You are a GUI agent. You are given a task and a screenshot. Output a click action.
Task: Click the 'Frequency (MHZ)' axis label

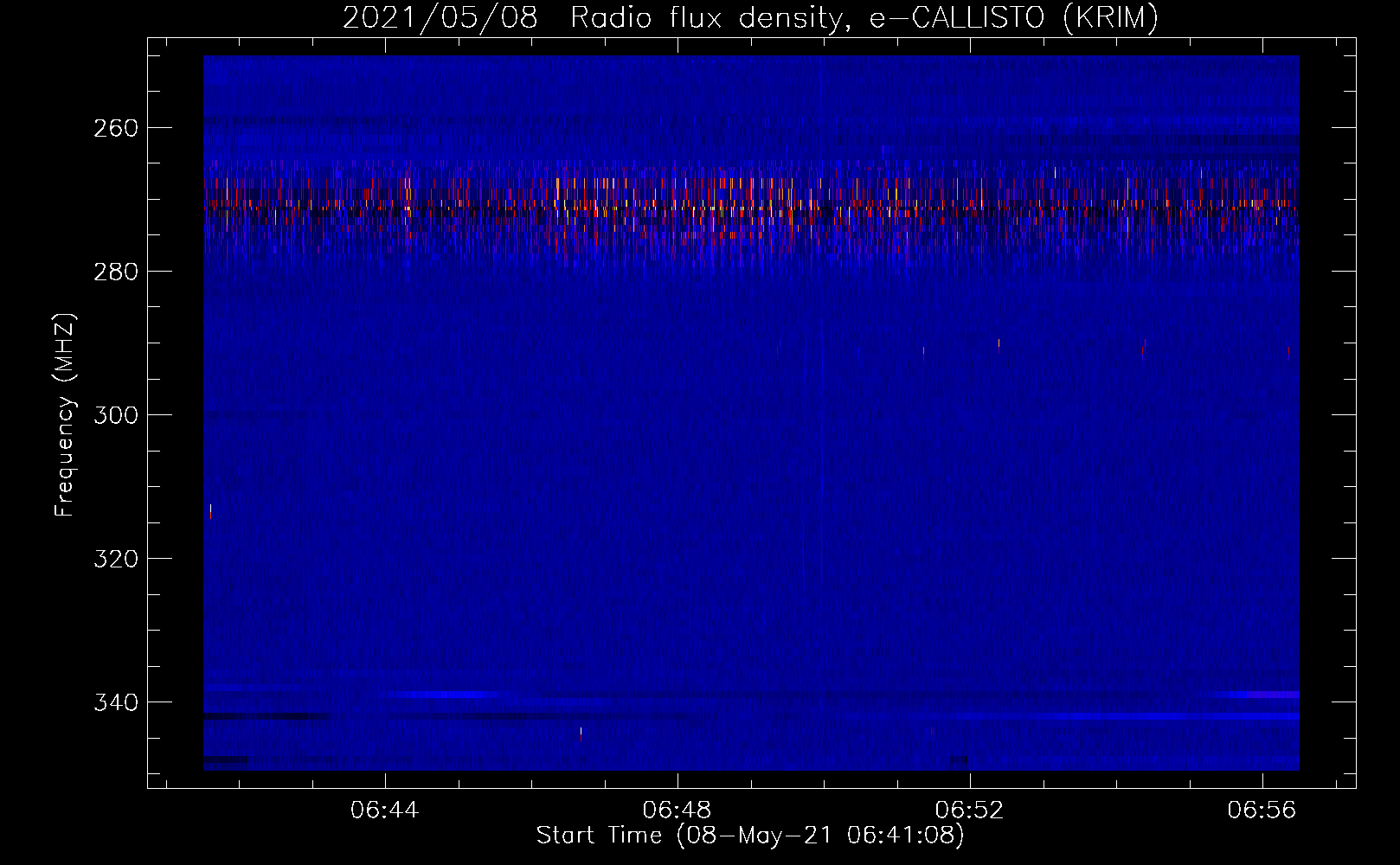[65, 414]
